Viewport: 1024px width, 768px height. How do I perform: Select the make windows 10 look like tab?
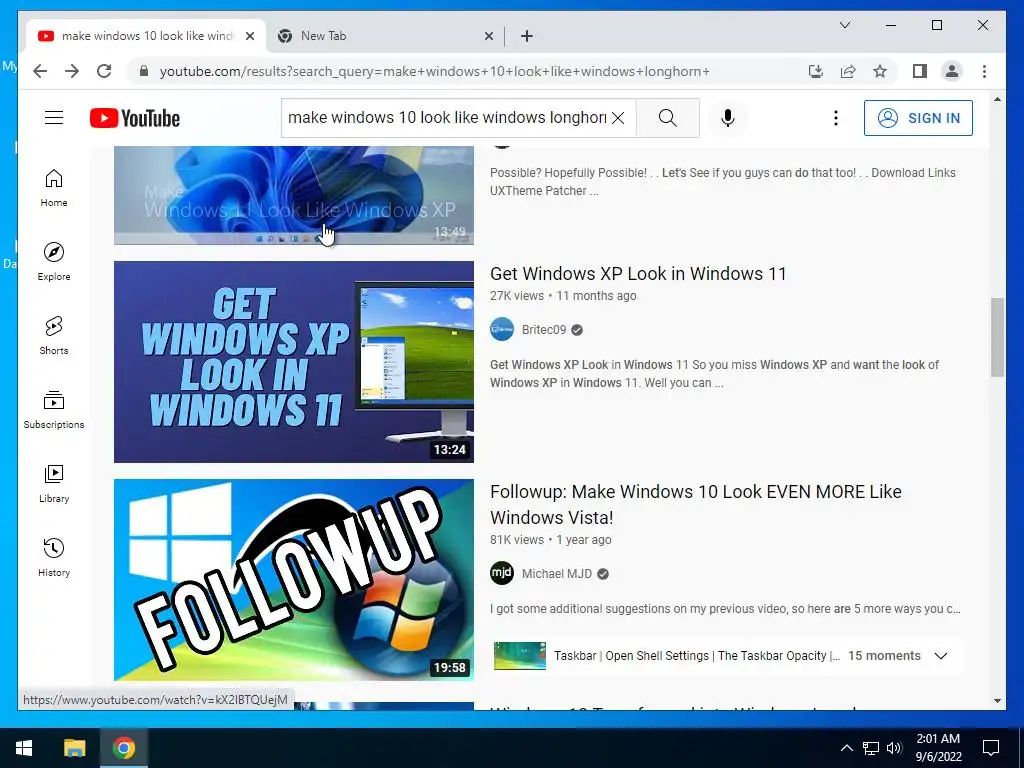click(147, 36)
